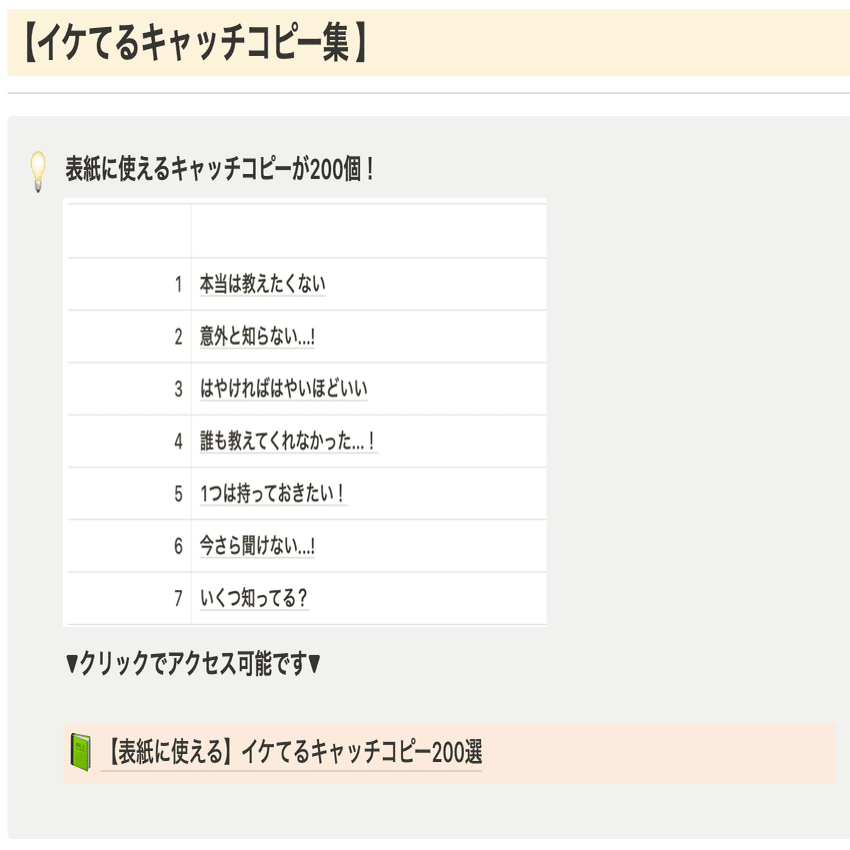Open the 1つは持っておきたい！ link
Viewport: 850px width, 850px height.
[x=273, y=494]
